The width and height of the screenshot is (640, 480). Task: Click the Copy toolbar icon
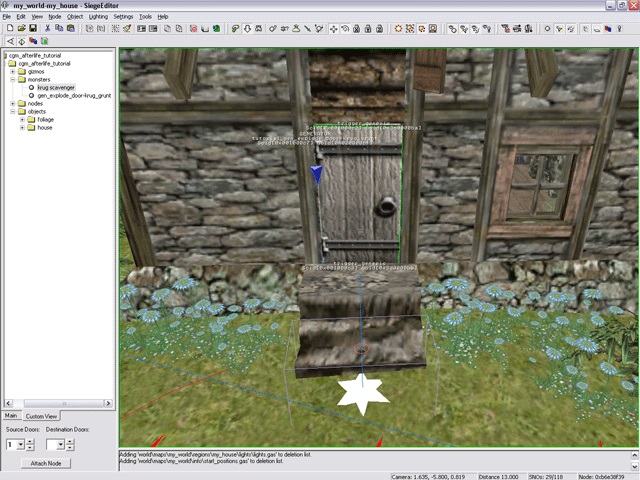pos(59,28)
